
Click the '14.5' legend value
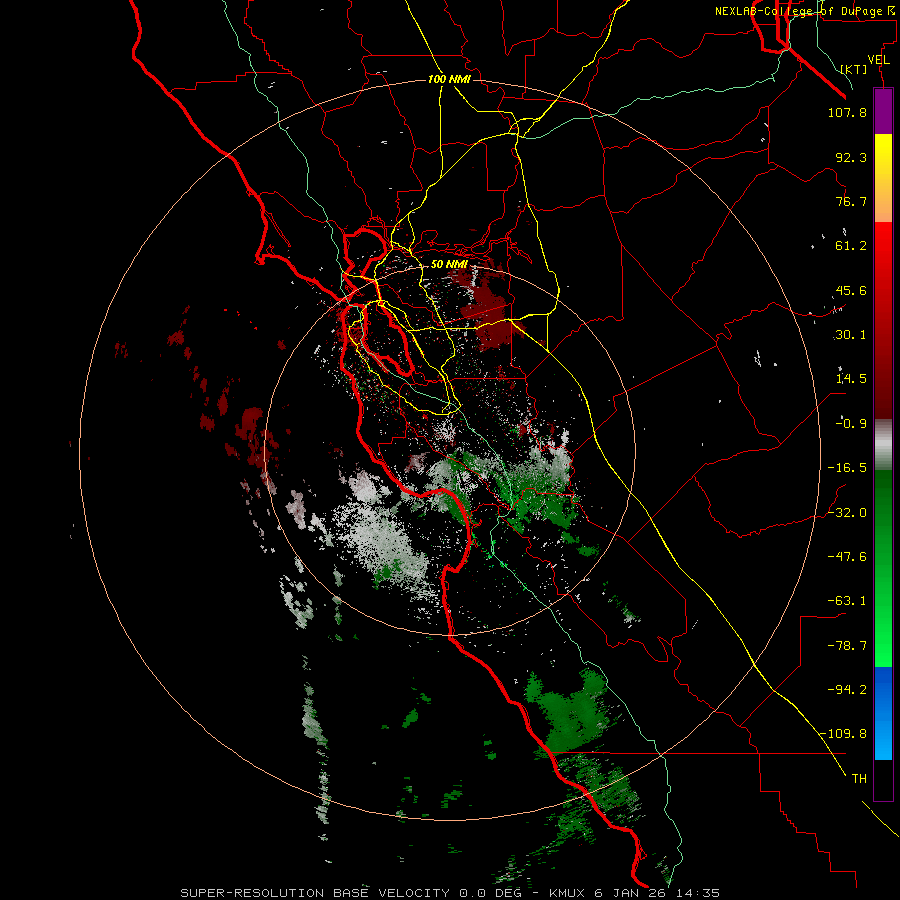851,379
